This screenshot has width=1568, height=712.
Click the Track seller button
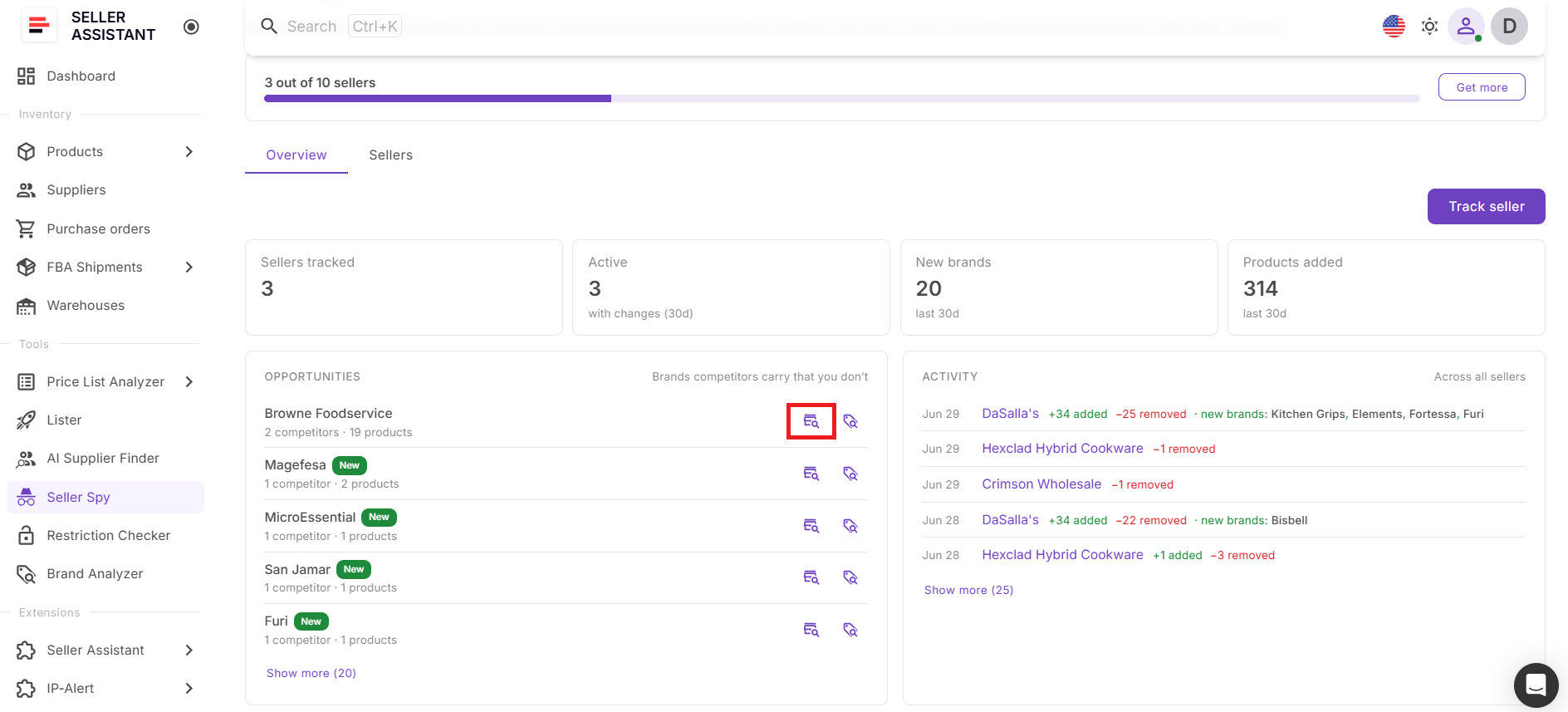[x=1487, y=207]
